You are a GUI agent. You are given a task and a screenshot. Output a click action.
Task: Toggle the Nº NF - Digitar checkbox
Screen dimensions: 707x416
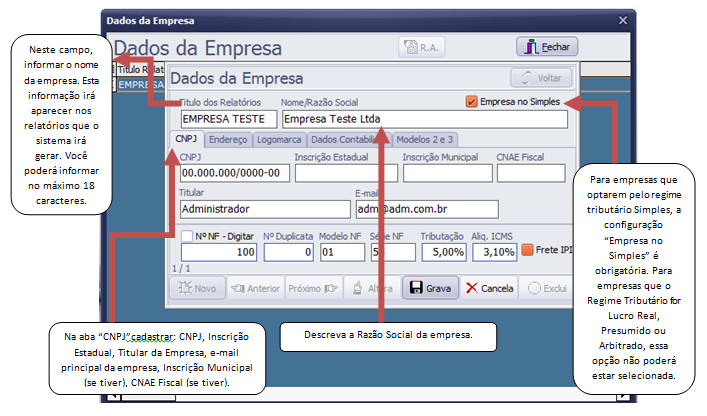(x=187, y=236)
